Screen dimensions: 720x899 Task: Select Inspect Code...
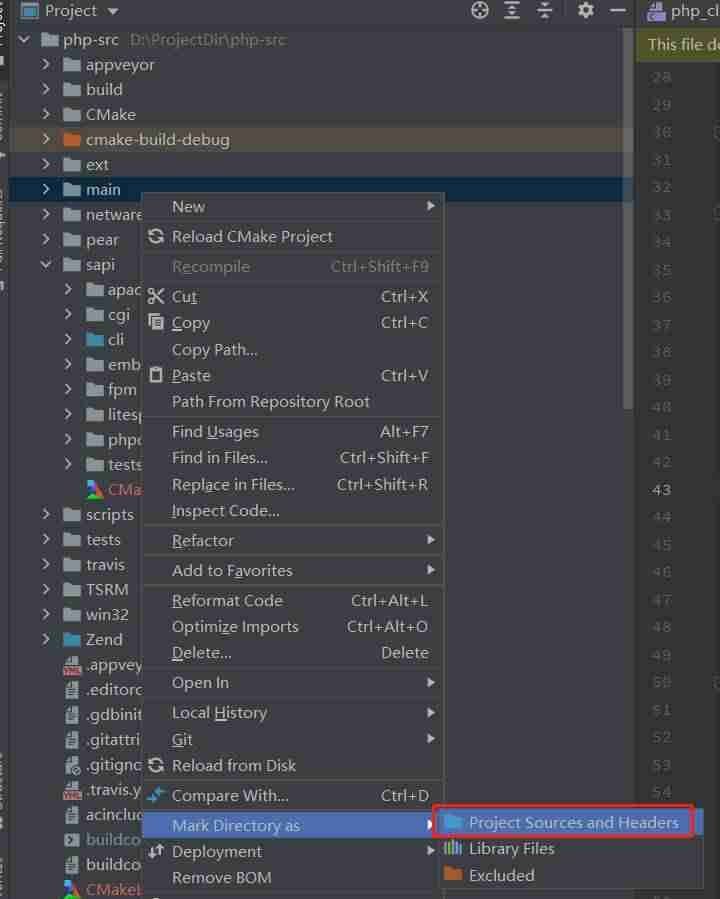(292, 510)
